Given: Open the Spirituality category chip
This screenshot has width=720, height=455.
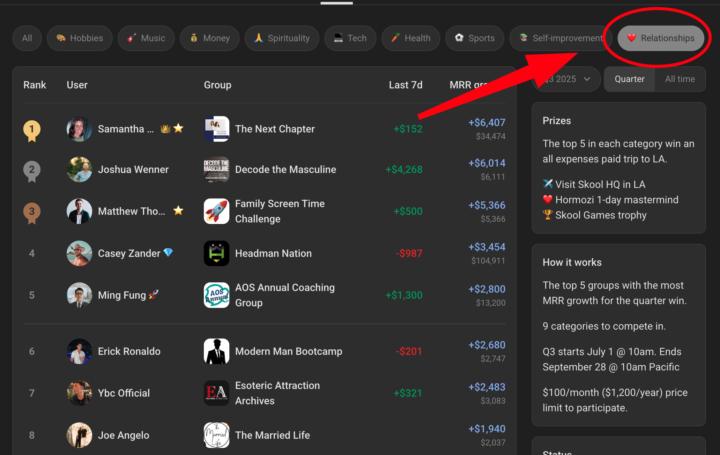Looking at the screenshot, I should tap(282, 38).
